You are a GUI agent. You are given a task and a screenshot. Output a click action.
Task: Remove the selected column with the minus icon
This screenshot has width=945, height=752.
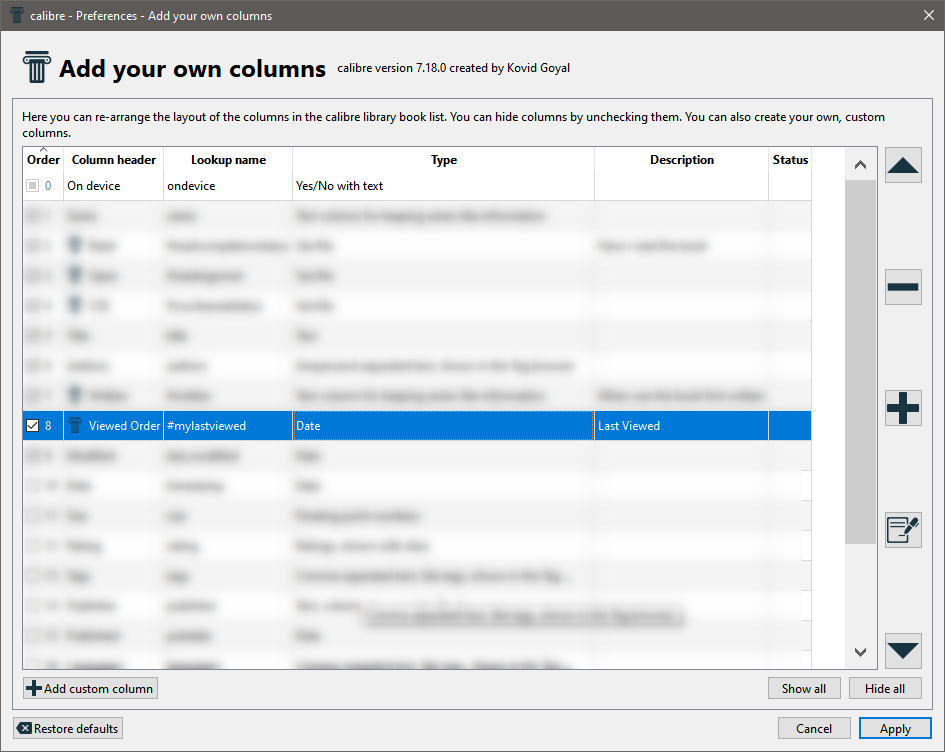pos(903,287)
